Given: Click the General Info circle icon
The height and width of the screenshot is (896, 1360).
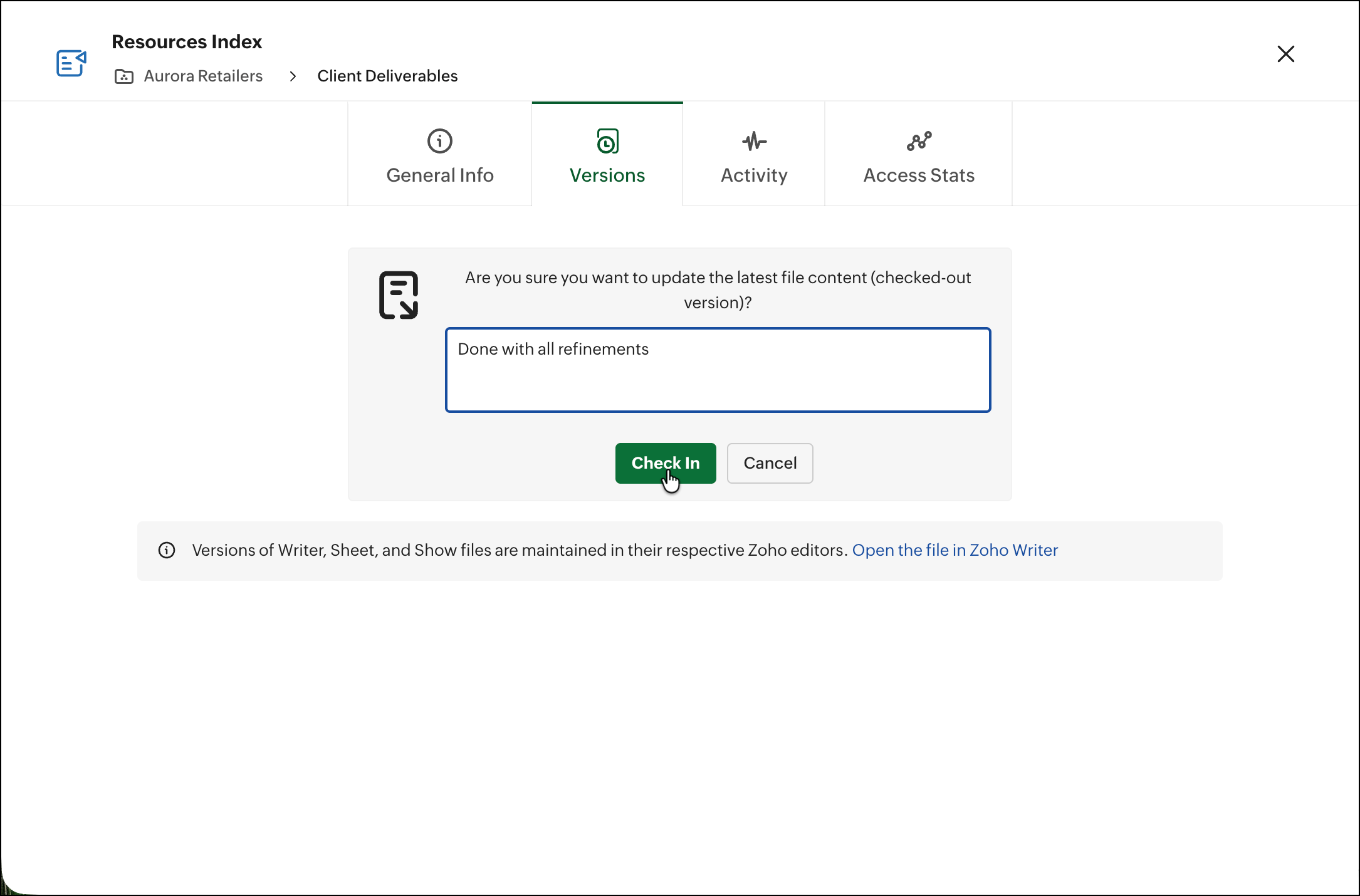Looking at the screenshot, I should 439,141.
